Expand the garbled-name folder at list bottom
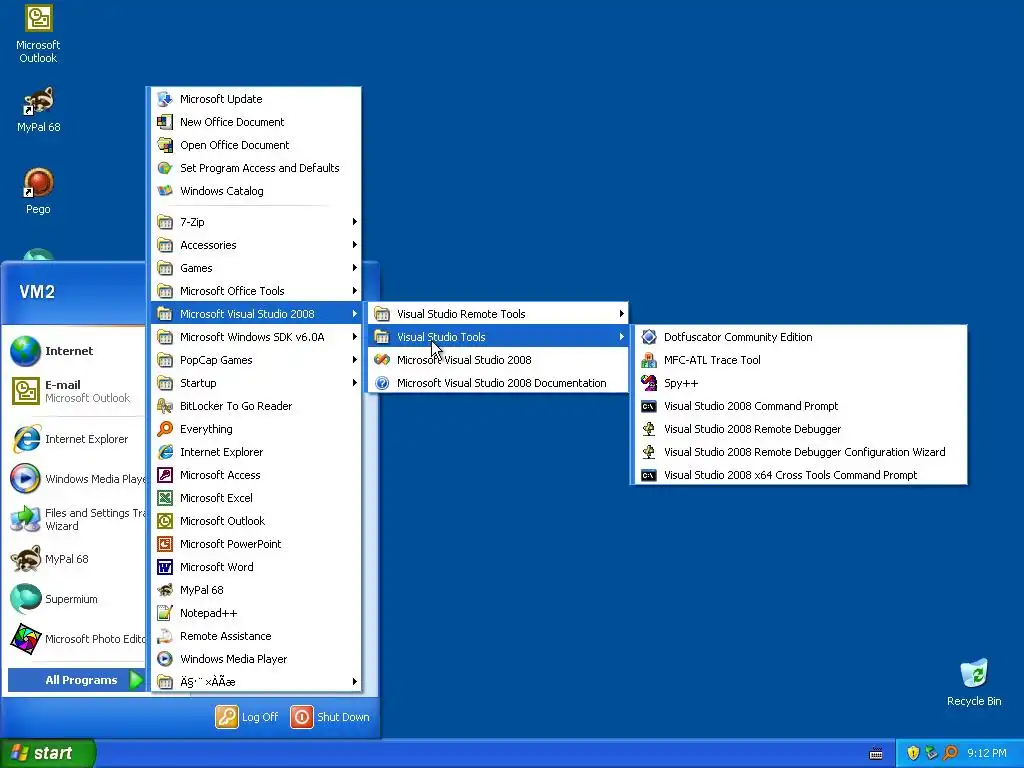Viewport: 1024px width, 768px height. click(256, 682)
